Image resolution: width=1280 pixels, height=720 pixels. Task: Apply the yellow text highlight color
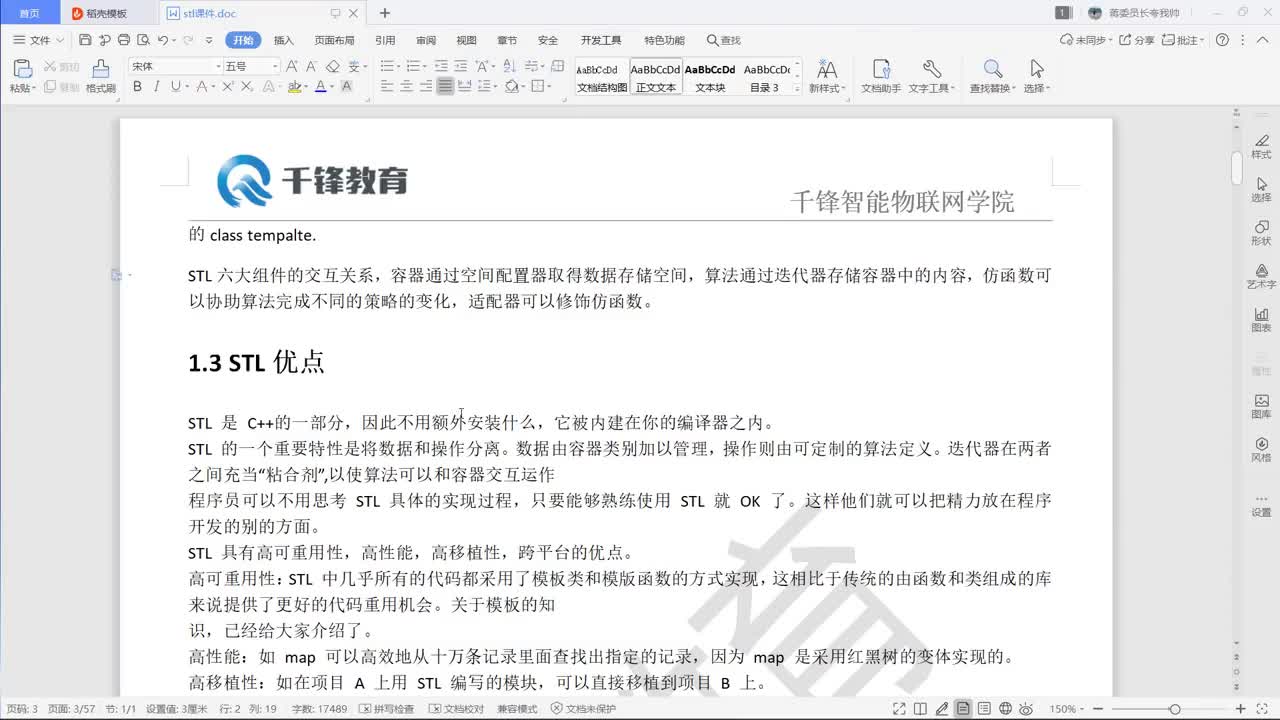[294, 87]
